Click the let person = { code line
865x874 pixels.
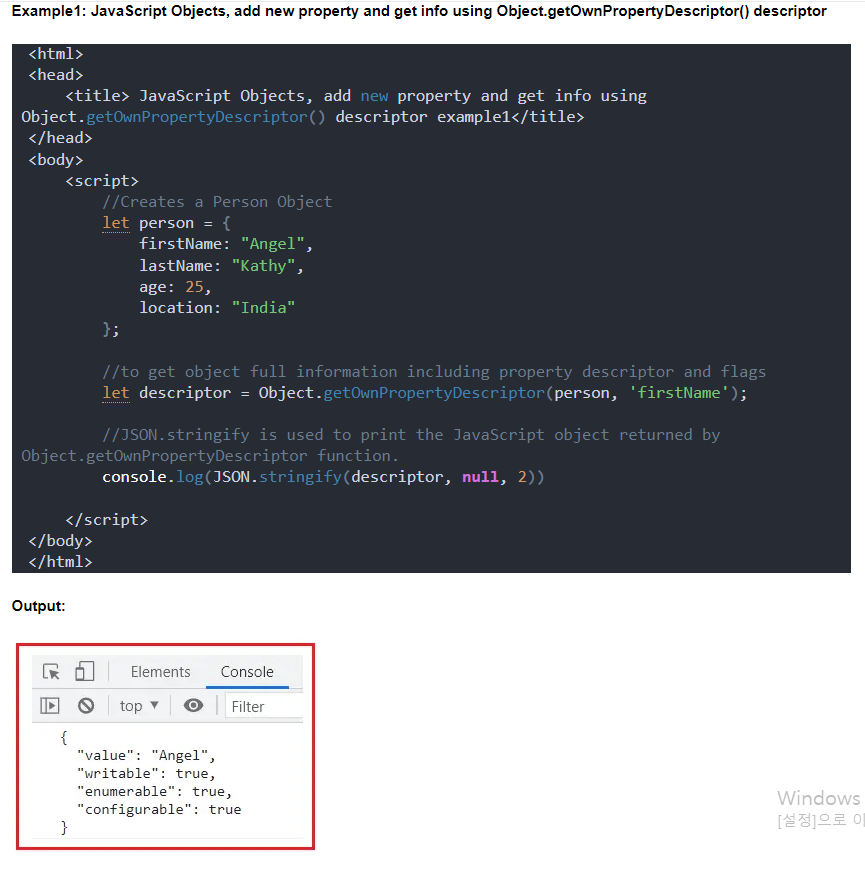point(166,223)
